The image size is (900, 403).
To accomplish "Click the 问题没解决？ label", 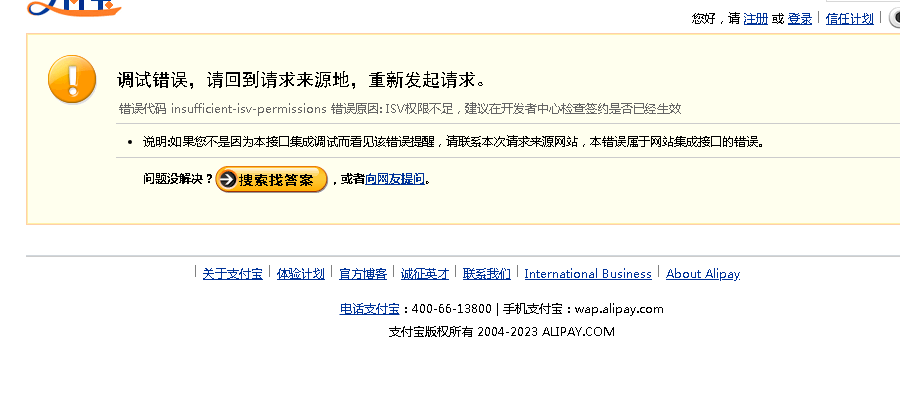I will point(178,179).
